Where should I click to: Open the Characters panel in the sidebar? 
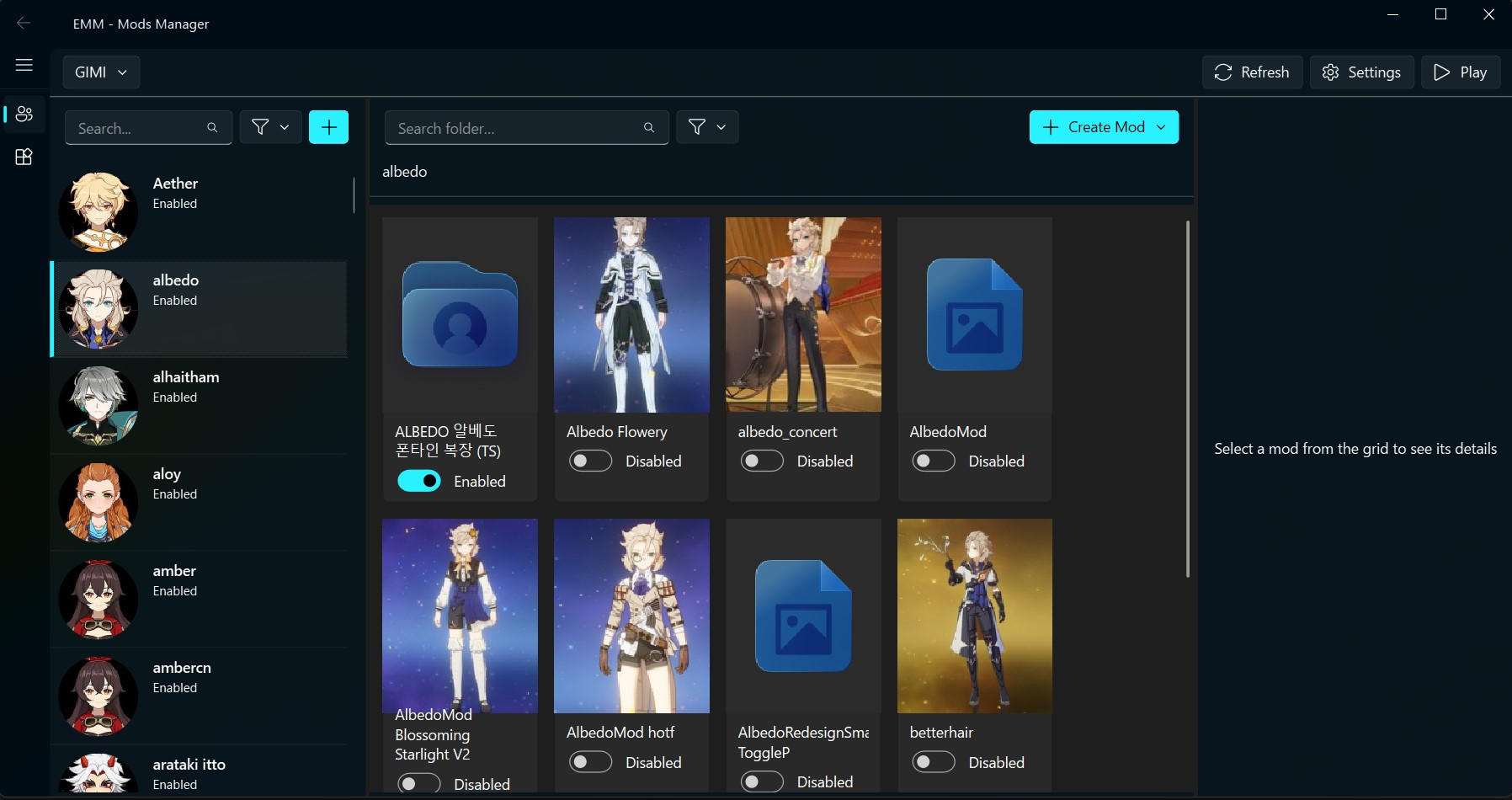click(24, 114)
